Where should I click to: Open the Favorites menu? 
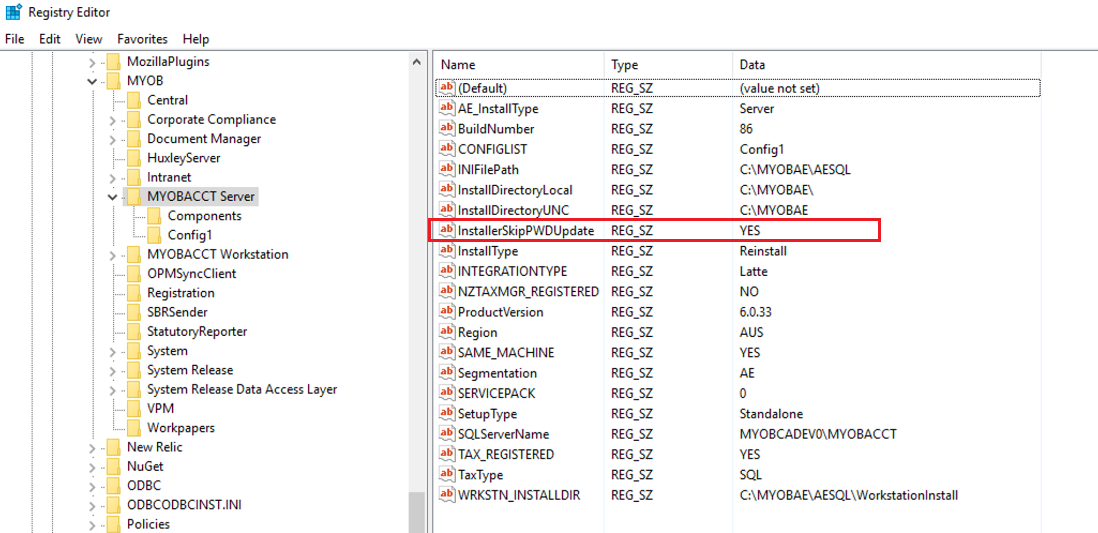coord(142,39)
